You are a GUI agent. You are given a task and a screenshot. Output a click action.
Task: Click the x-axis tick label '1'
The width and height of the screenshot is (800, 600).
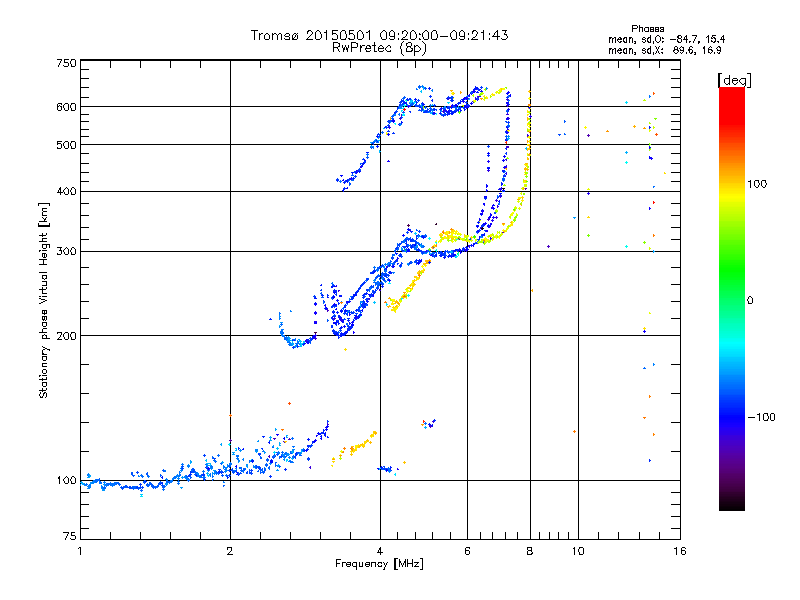[x=80, y=551]
